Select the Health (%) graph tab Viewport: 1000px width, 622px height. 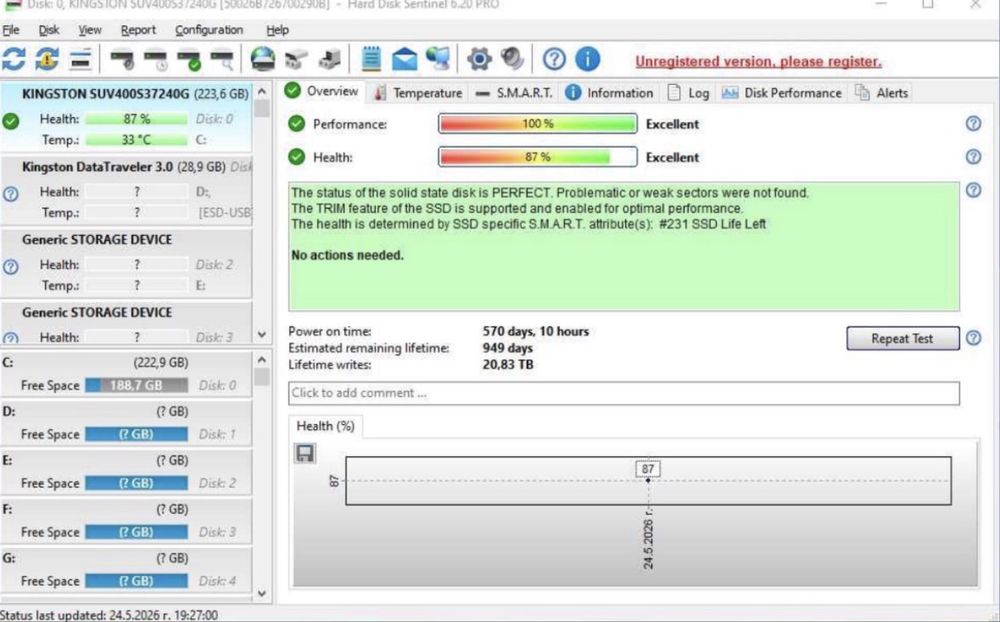pos(325,426)
